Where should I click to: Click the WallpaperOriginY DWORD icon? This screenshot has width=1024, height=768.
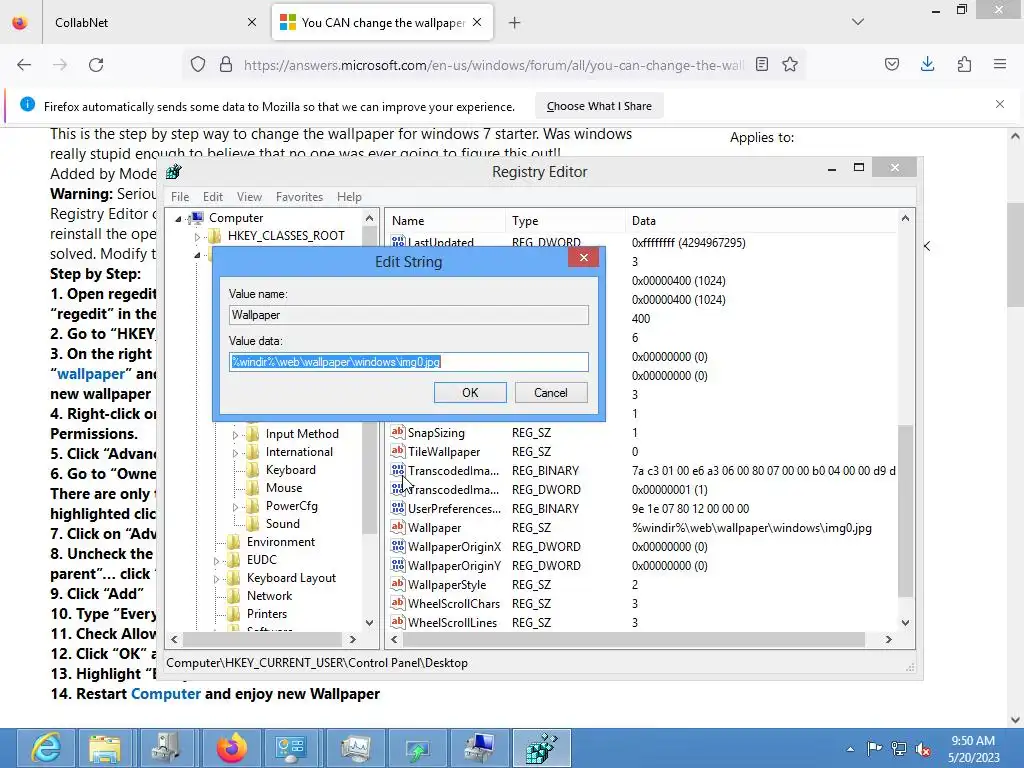pos(398,565)
